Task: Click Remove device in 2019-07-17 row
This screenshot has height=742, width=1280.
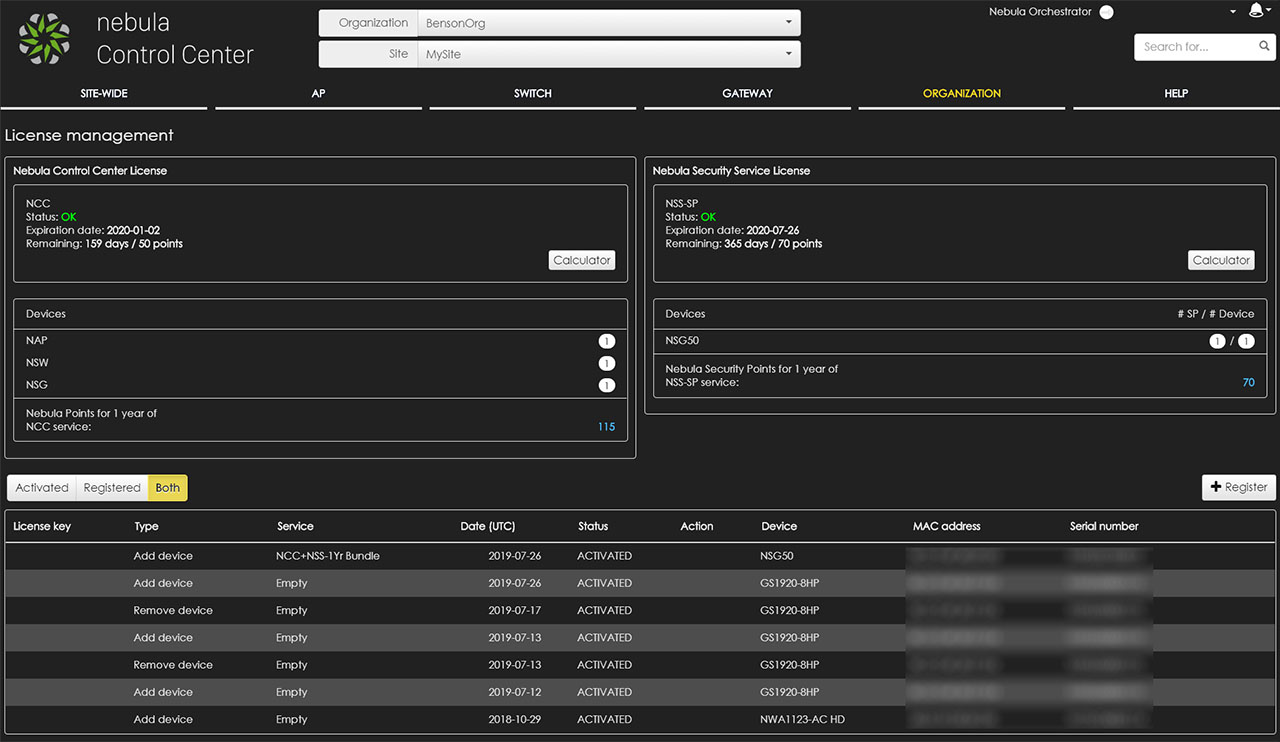Action: click(x=173, y=610)
